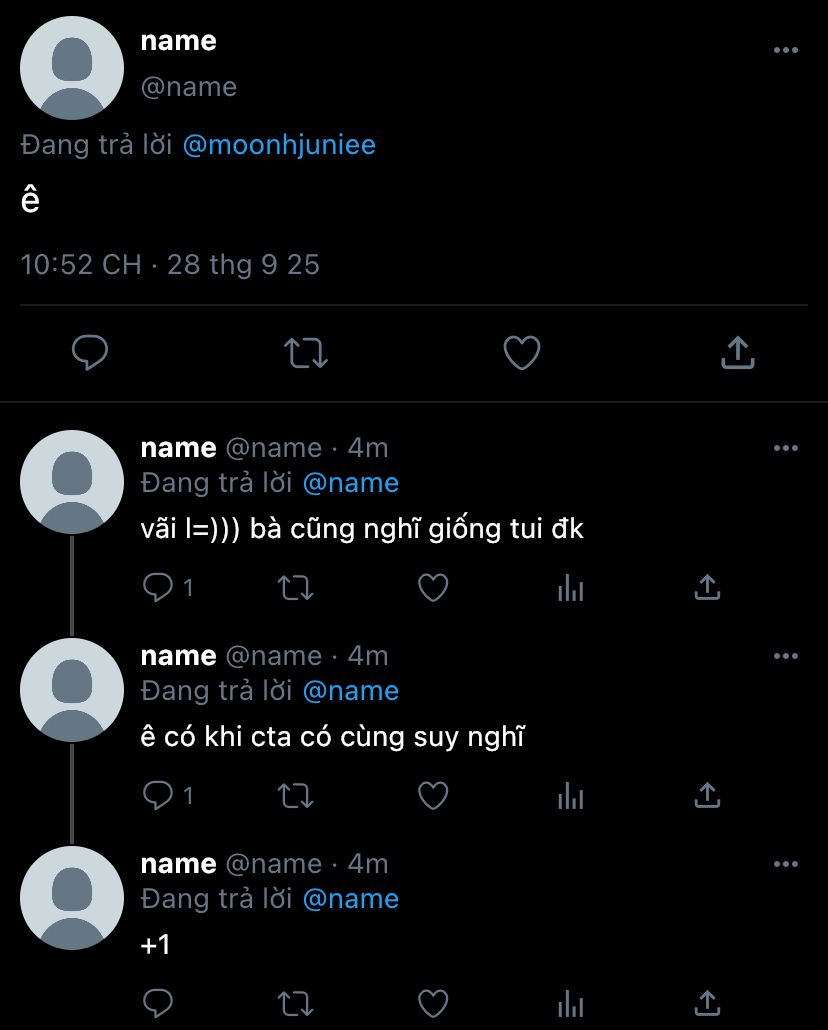The width and height of the screenshot is (828, 1030).
Task: Retweet the "+1" reply
Action: tap(295, 1003)
